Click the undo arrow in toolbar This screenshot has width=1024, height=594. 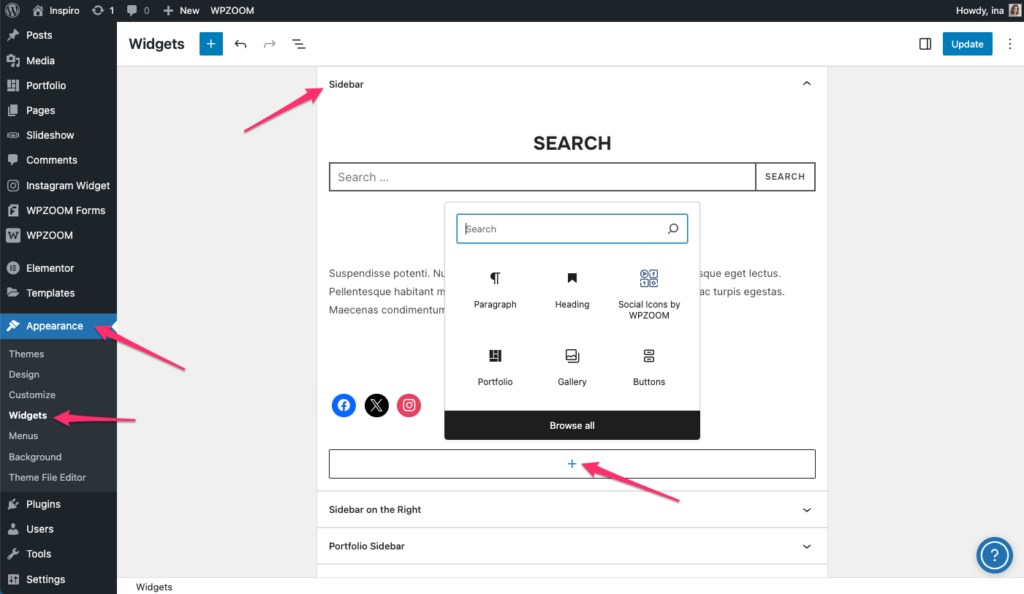click(240, 44)
